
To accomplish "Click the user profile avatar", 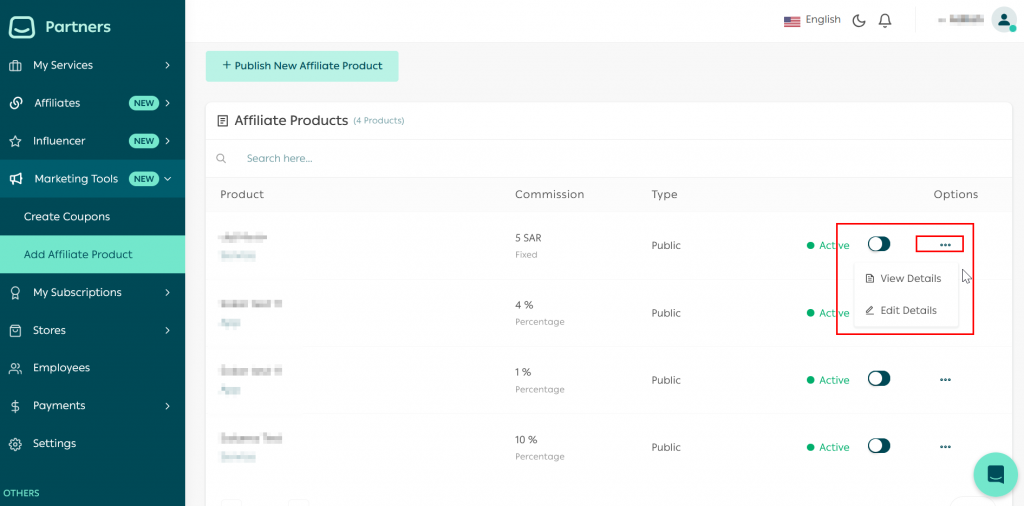I will click(1003, 20).
